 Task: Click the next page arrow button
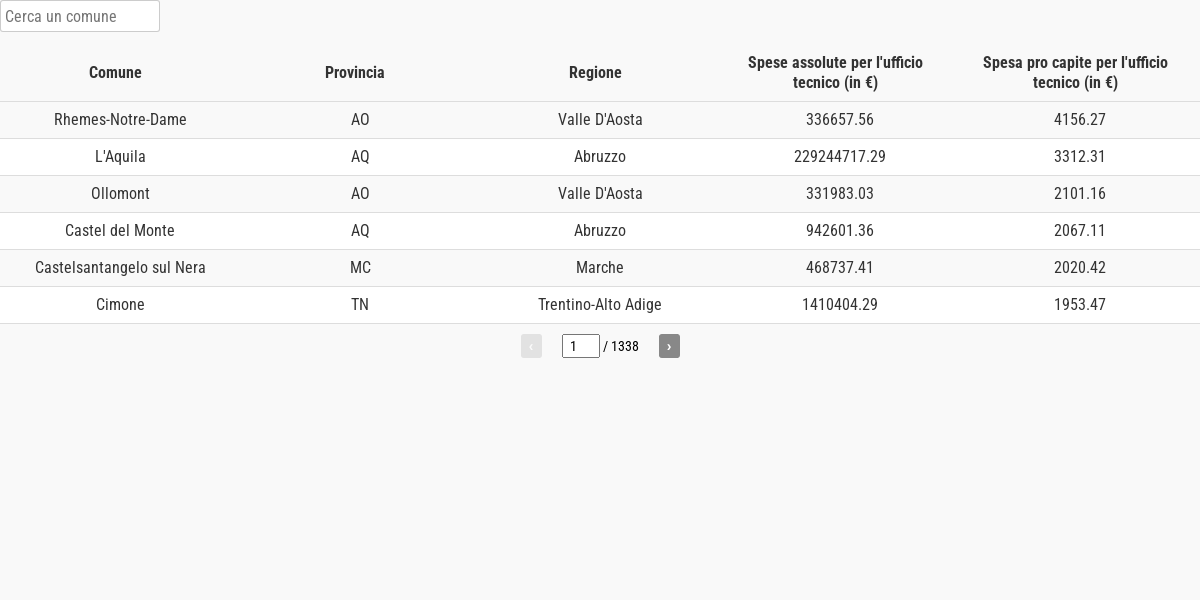(669, 346)
